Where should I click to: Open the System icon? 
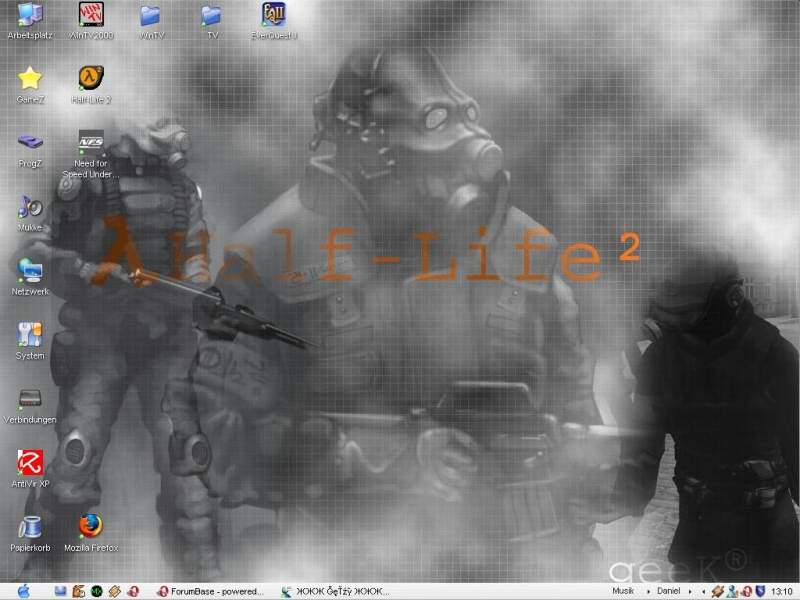[x=30, y=341]
